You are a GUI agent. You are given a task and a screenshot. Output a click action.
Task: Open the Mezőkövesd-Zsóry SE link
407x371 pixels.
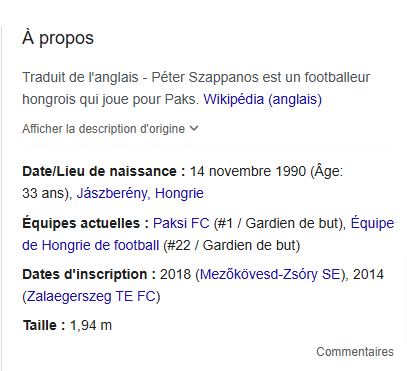(270, 274)
